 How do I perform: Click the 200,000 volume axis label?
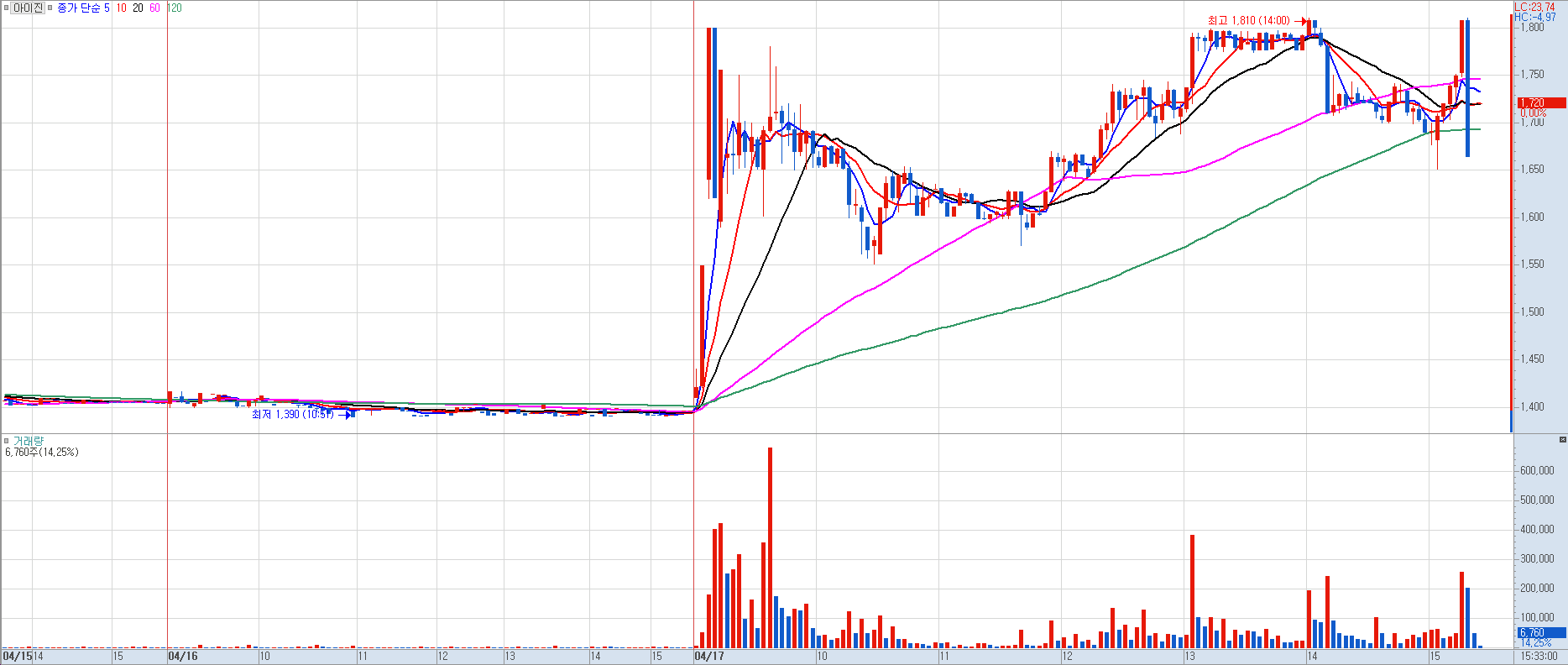click(x=1537, y=588)
